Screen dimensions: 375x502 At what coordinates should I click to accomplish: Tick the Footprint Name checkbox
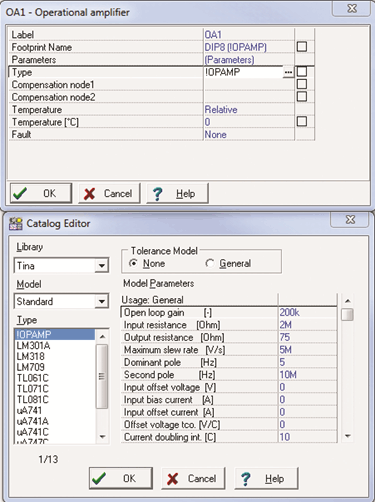(302, 47)
